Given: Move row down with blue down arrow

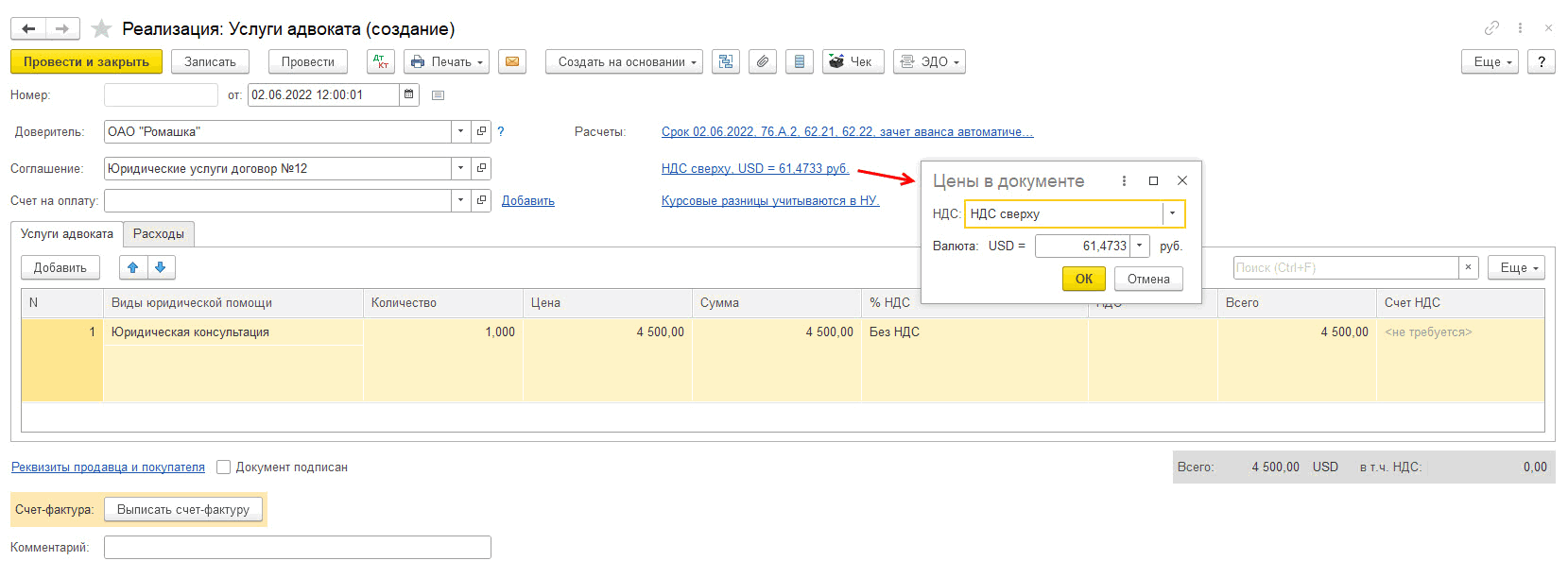Looking at the screenshot, I should coord(161,268).
